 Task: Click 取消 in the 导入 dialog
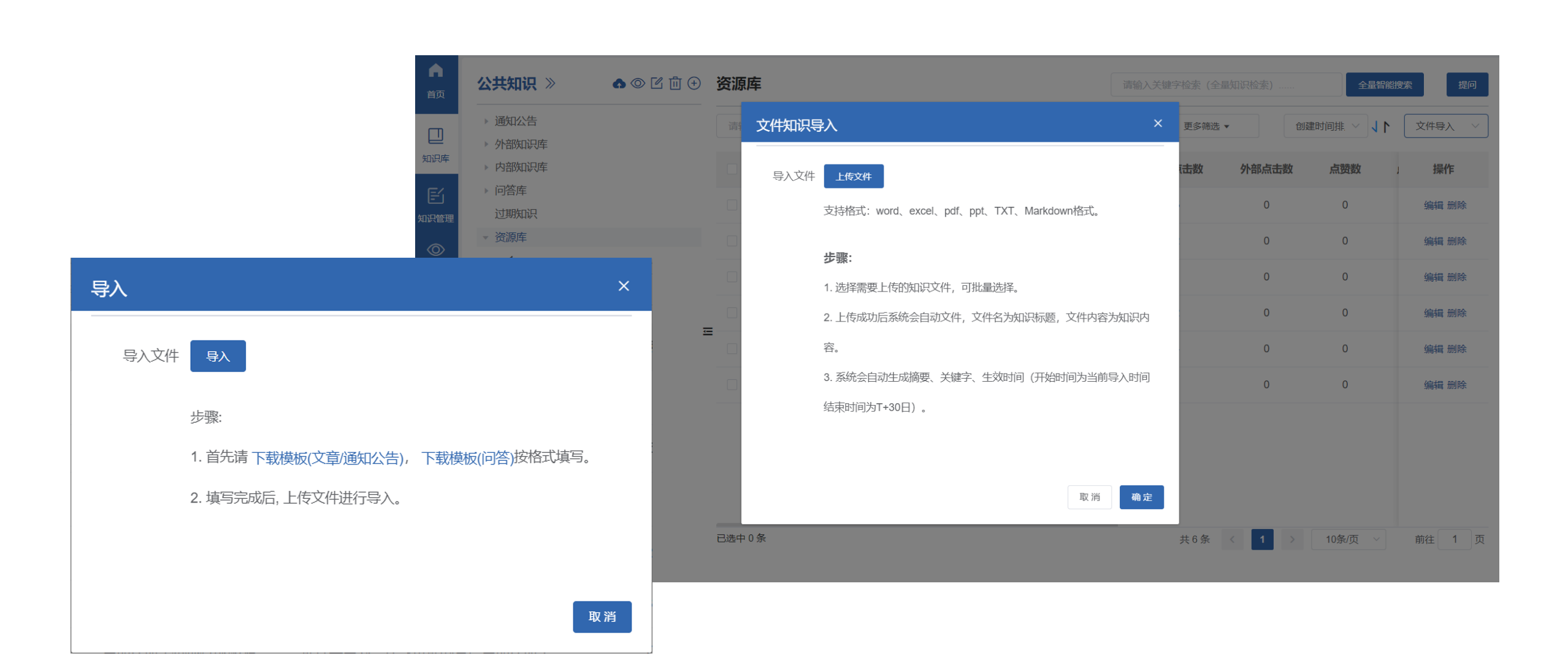(x=602, y=617)
